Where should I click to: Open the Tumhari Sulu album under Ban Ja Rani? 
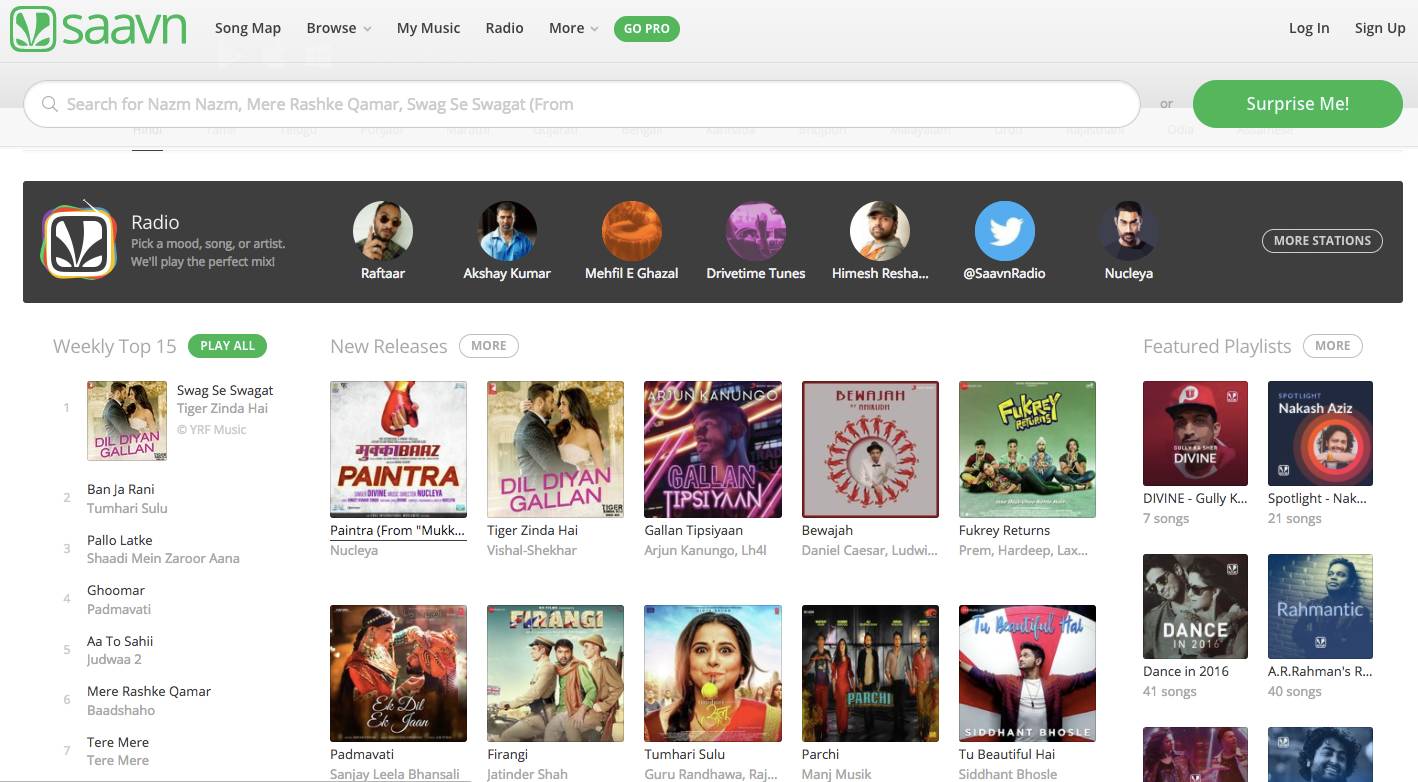[x=127, y=508]
